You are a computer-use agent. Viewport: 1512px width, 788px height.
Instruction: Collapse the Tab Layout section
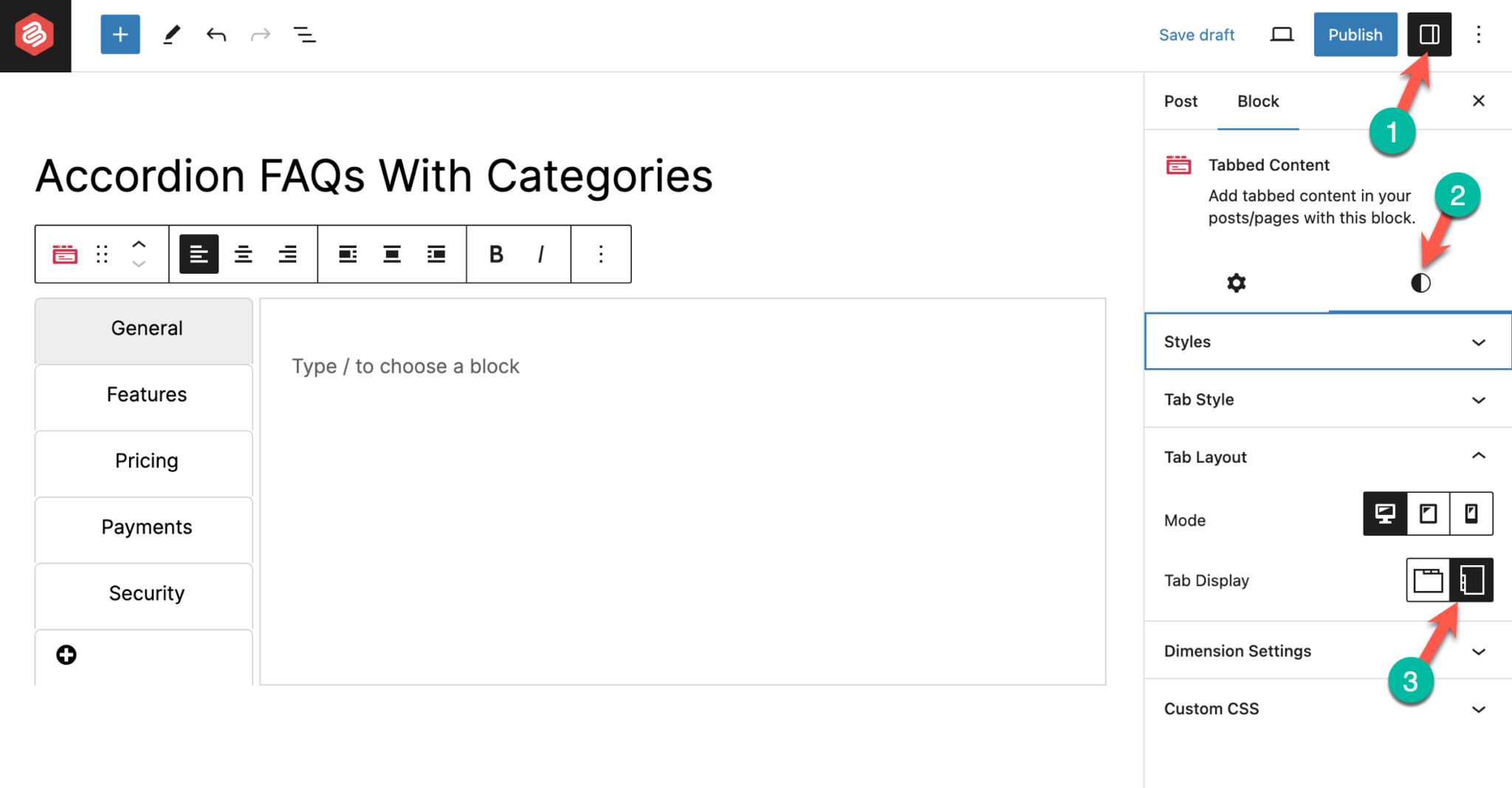[x=1479, y=456]
